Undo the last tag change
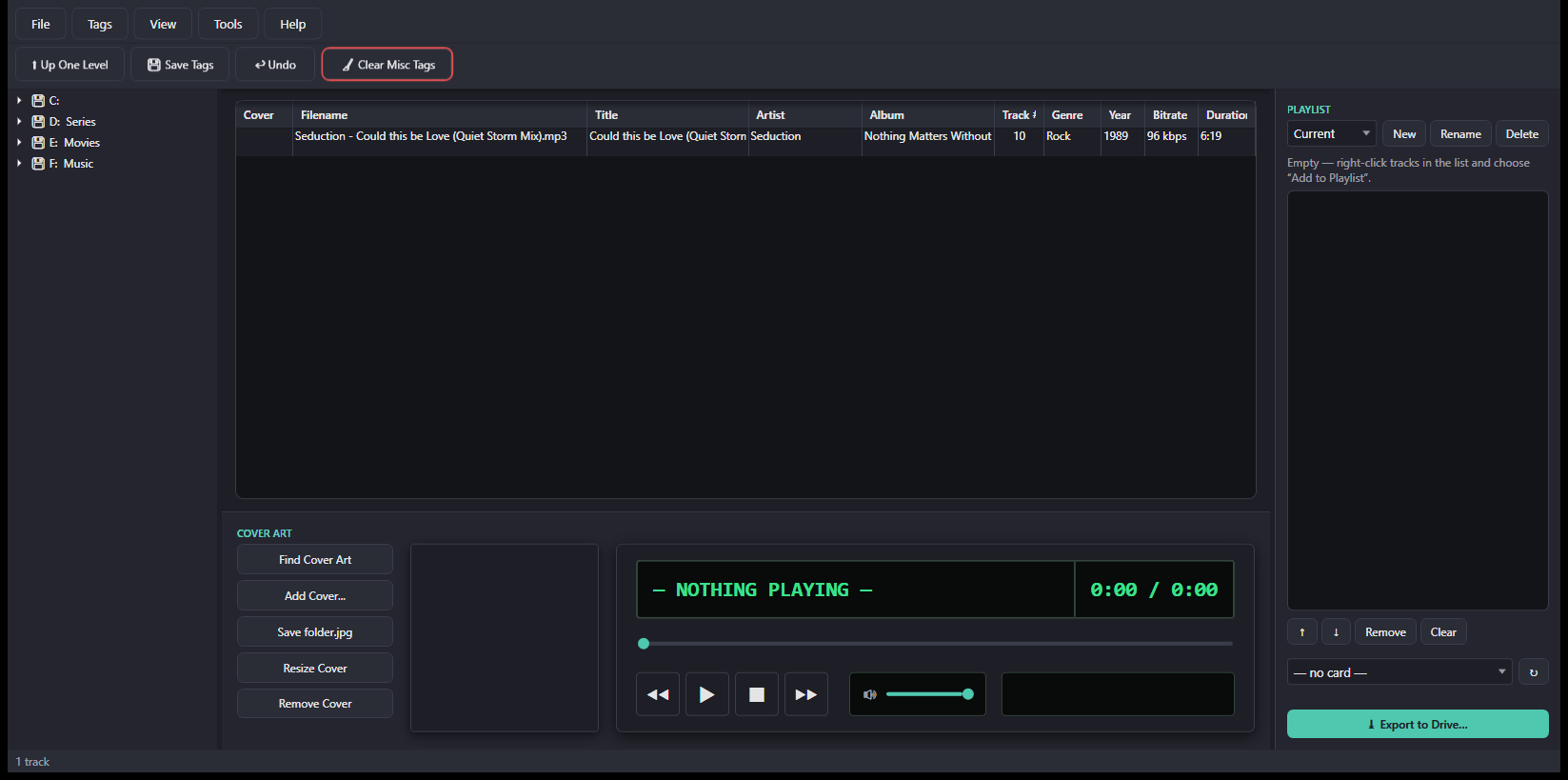Image resolution: width=1568 pixels, height=780 pixels. (275, 65)
